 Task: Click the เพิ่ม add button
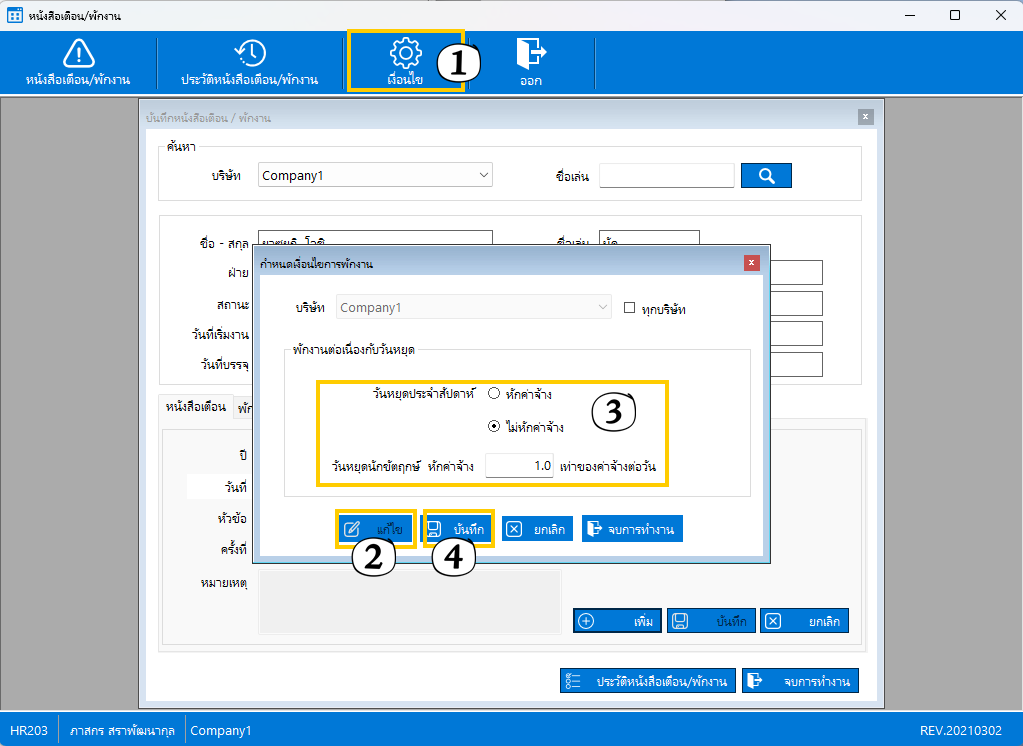pos(616,621)
